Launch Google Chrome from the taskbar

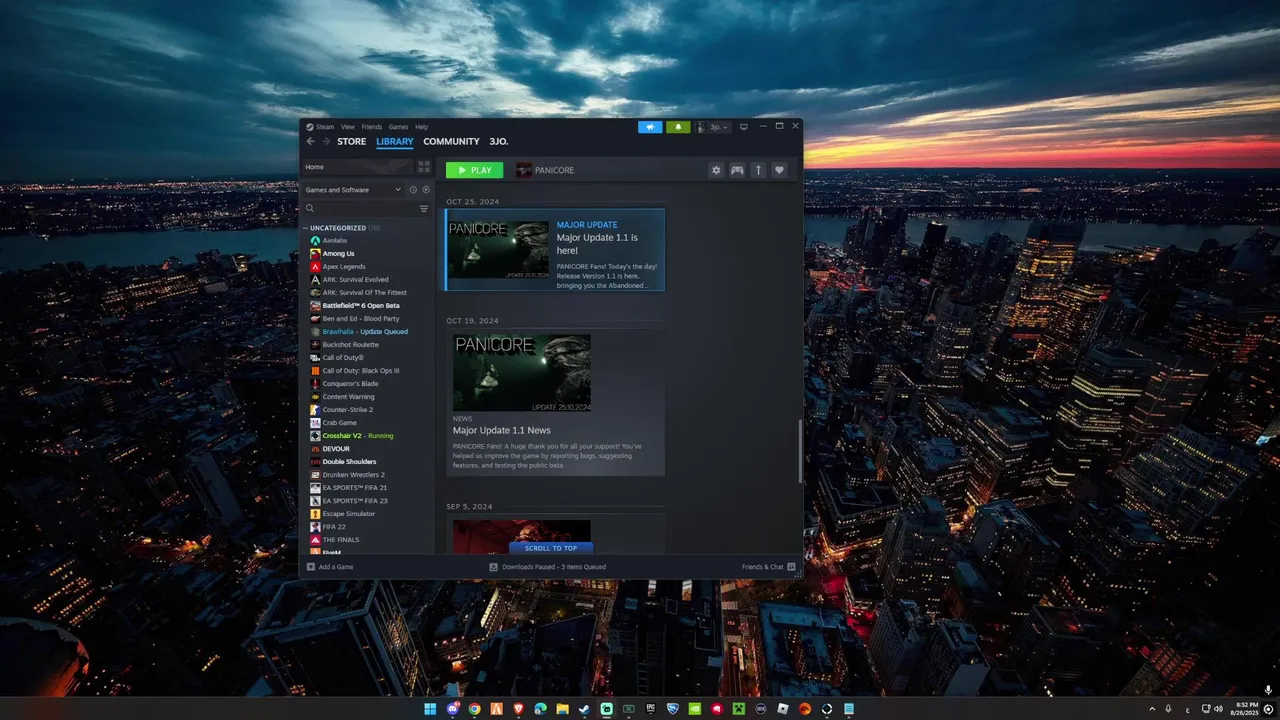[474, 709]
